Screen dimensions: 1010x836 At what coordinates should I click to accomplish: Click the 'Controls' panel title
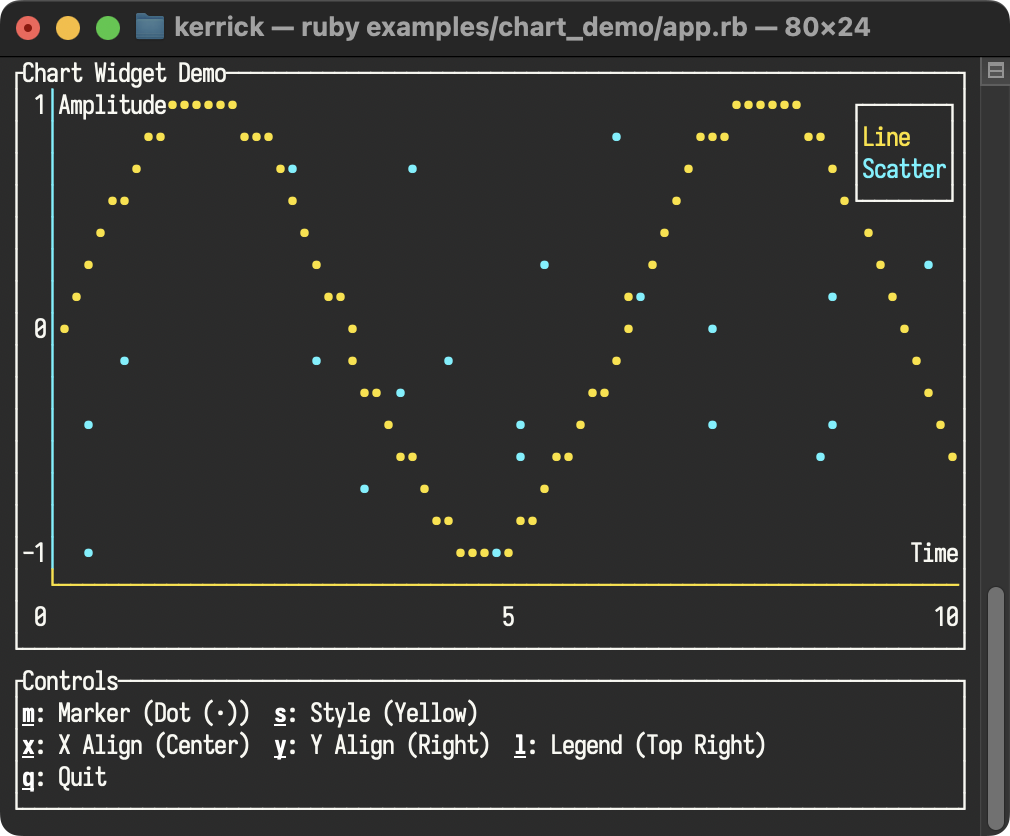pos(70,681)
